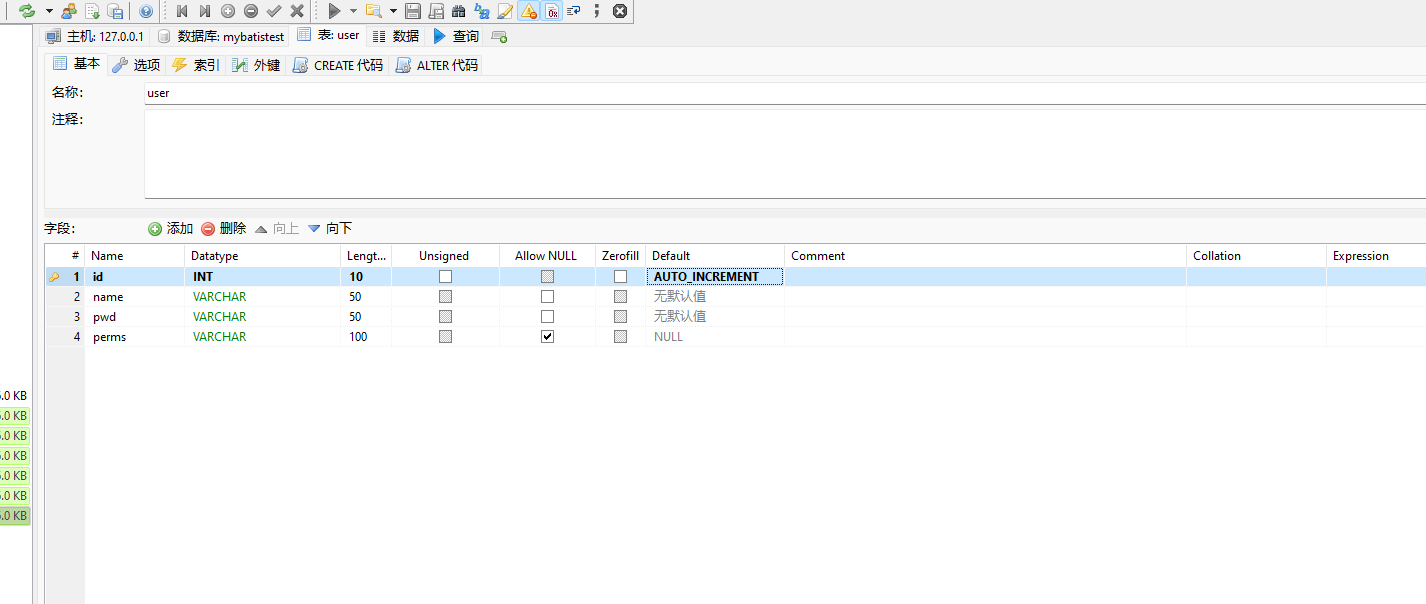Click the 名称 field containing user
The width and height of the screenshot is (1426, 604).
click(785, 93)
